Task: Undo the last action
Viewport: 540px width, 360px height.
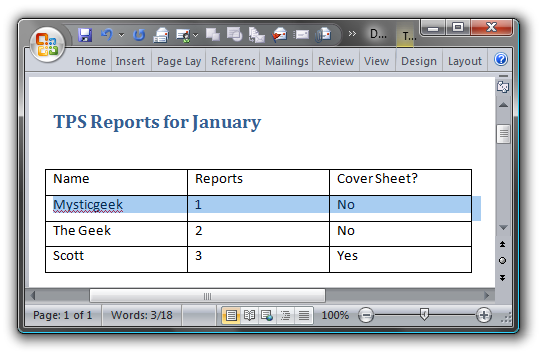Action: 107,35
